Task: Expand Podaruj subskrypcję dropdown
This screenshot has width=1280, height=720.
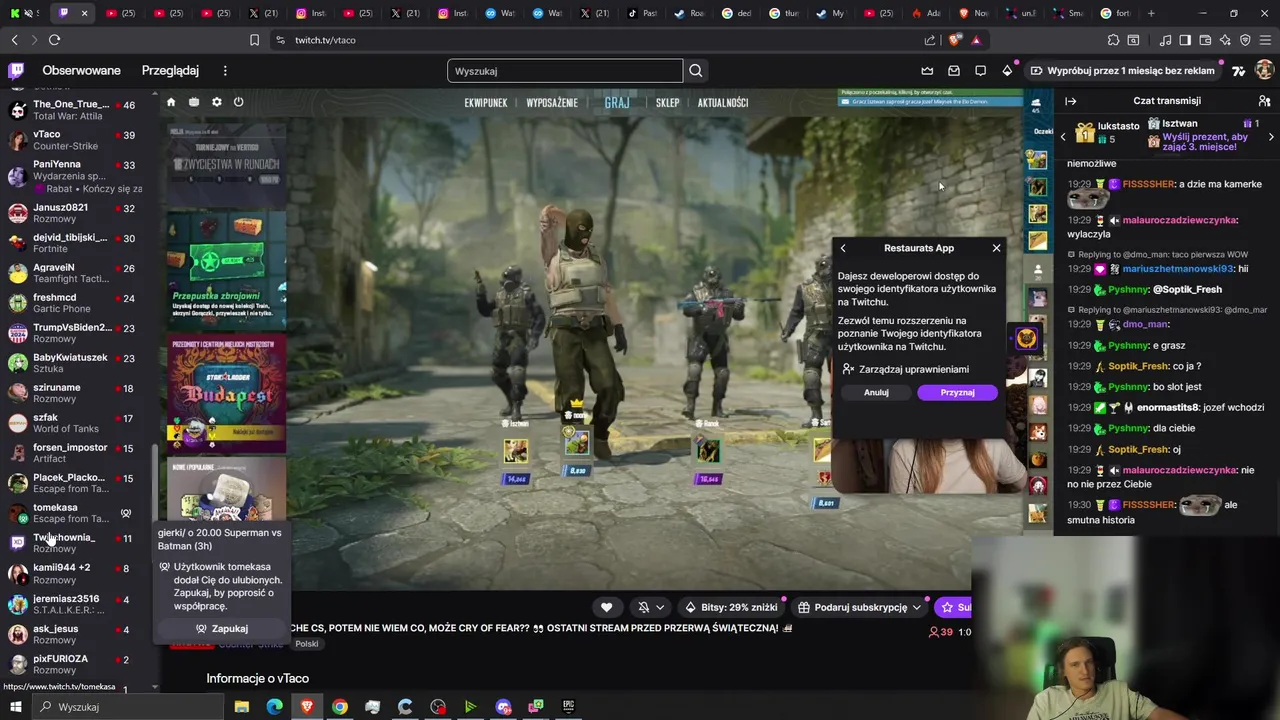Action: tap(916, 607)
